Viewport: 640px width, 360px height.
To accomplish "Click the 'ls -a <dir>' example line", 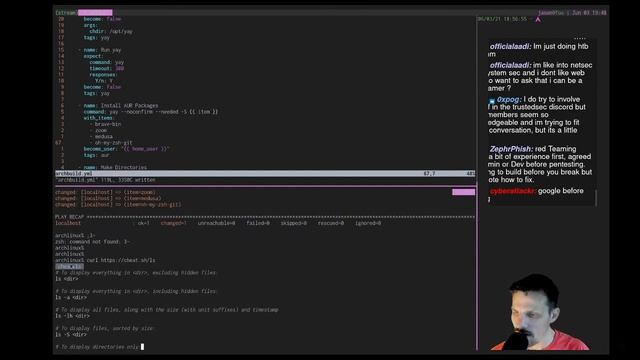I will tap(71, 298).
